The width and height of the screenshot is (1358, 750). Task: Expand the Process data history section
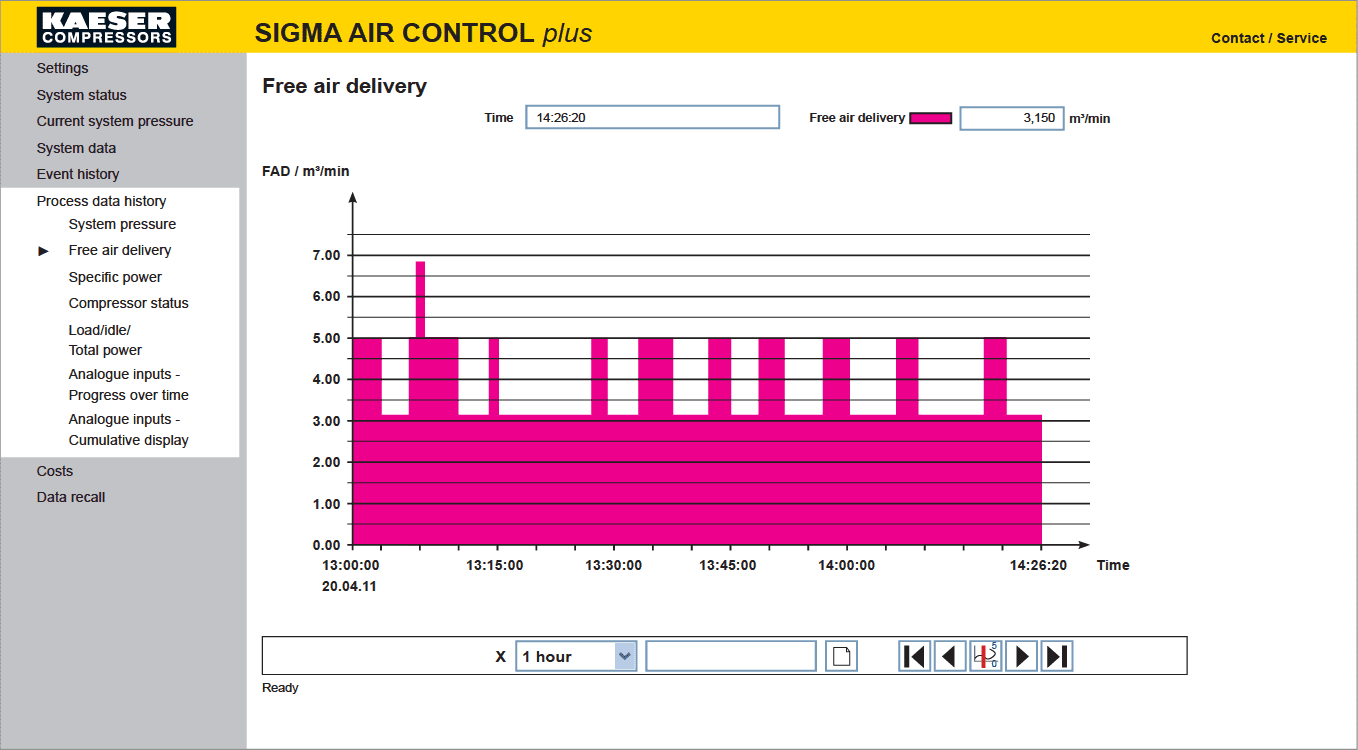(x=101, y=201)
